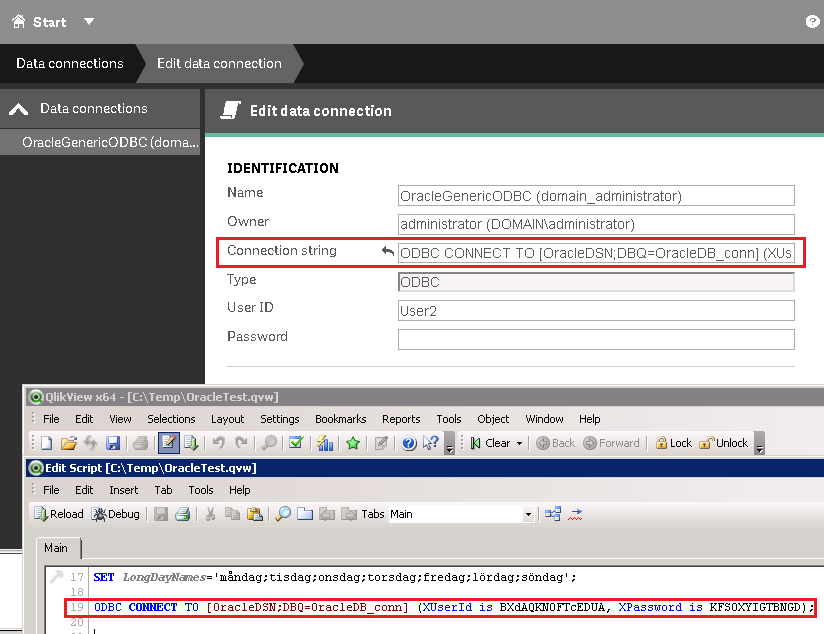The width and height of the screenshot is (824, 634).
Task: Open the Tabs dropdown showing Main
Action: click(x=528, y=514)
